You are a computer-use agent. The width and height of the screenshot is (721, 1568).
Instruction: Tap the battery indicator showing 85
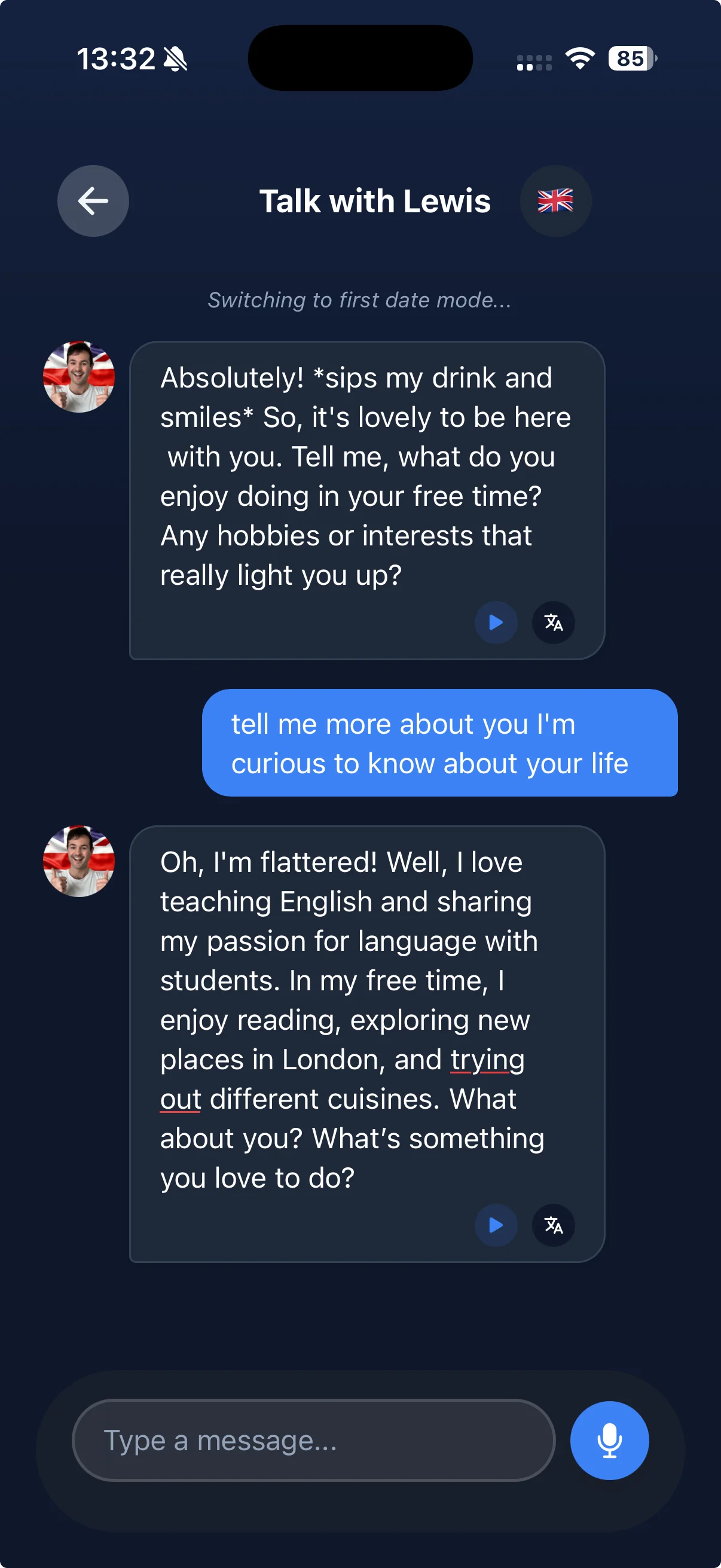click(631, 59)
